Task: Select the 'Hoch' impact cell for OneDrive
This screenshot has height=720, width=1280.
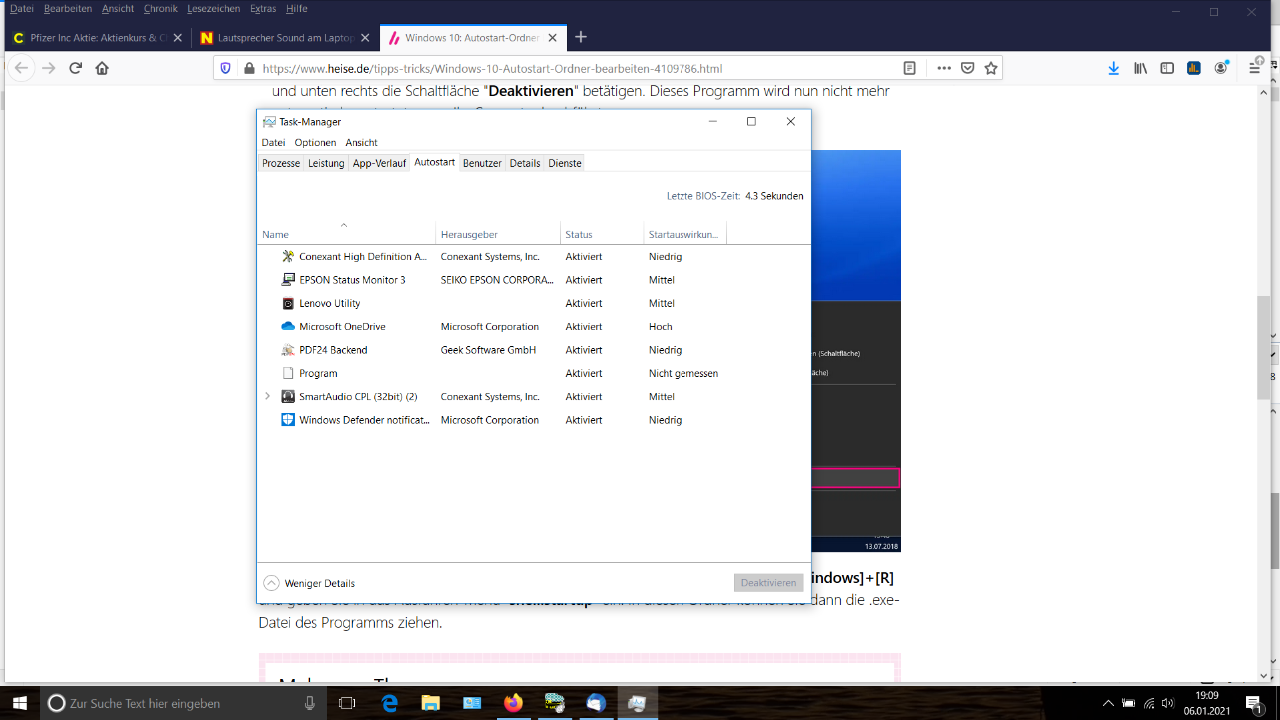Action: tap(660, 327)
